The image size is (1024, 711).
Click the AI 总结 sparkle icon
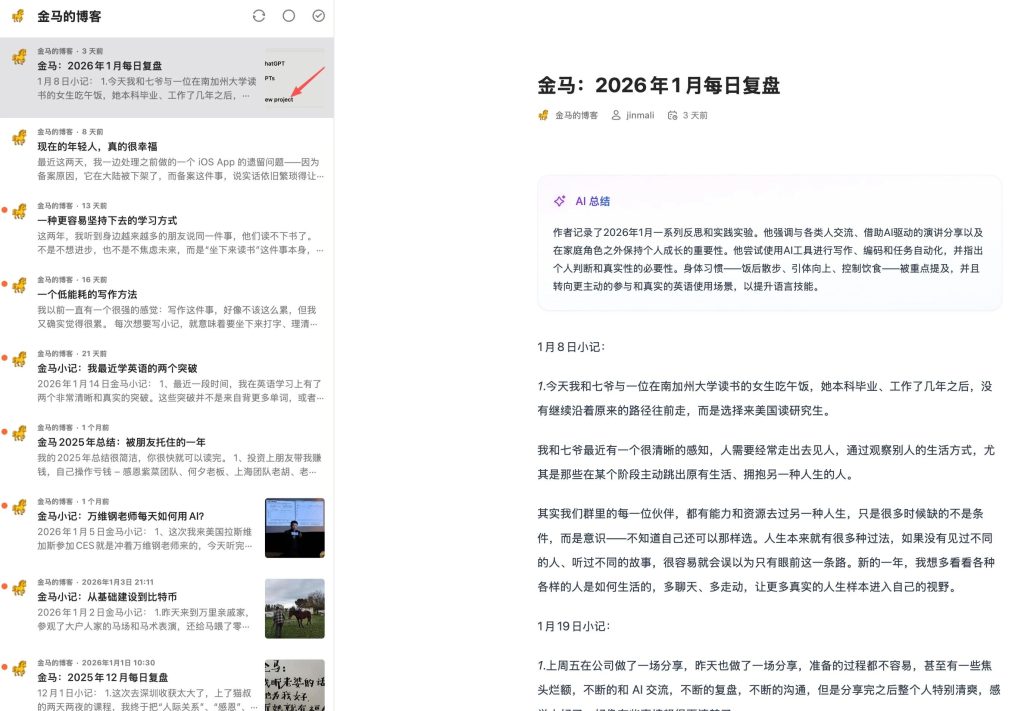tap(560, 201)
